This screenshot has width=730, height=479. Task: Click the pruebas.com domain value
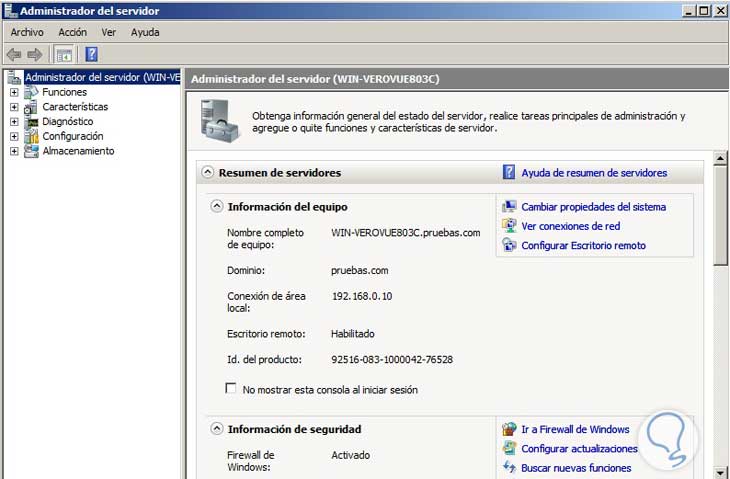[x=359, y=270]
